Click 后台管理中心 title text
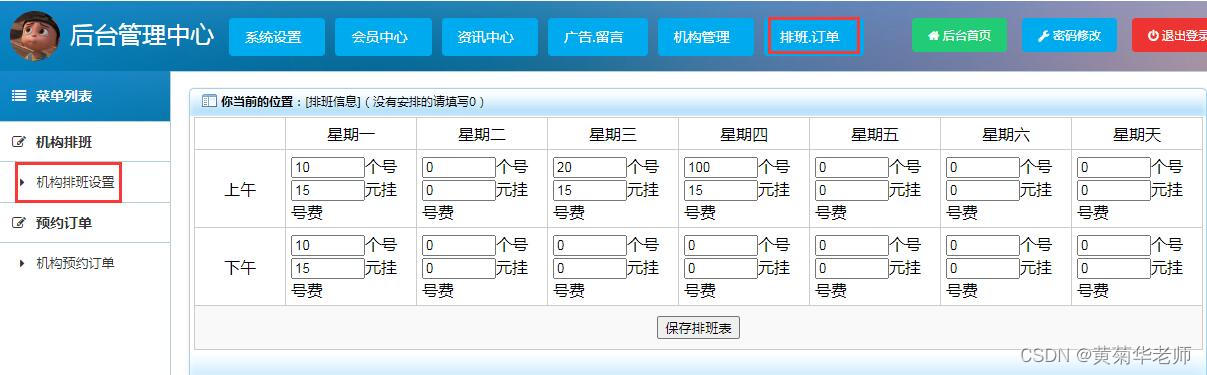Image resolution: width=1207 pixels, height=375 pixels. [x=141, y=36]
